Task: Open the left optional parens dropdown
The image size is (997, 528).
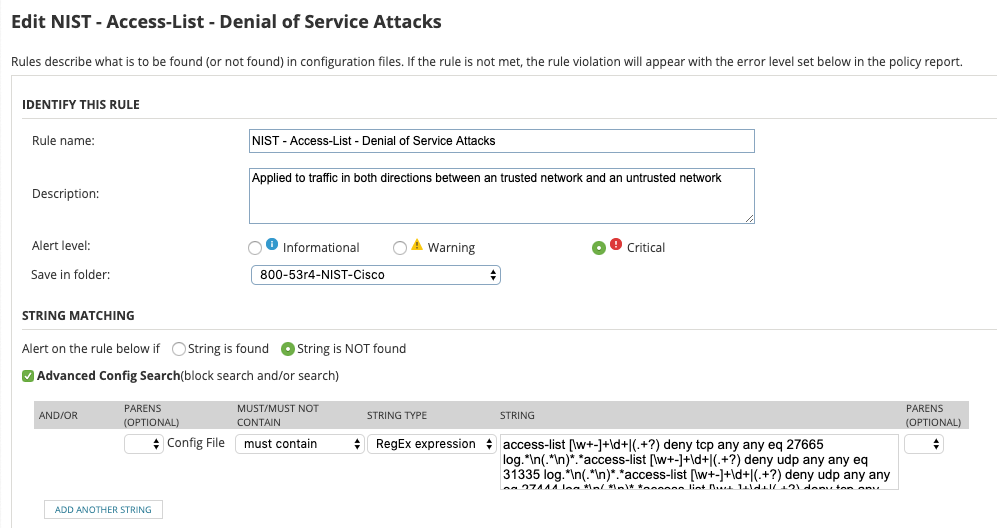Action: 144,444
